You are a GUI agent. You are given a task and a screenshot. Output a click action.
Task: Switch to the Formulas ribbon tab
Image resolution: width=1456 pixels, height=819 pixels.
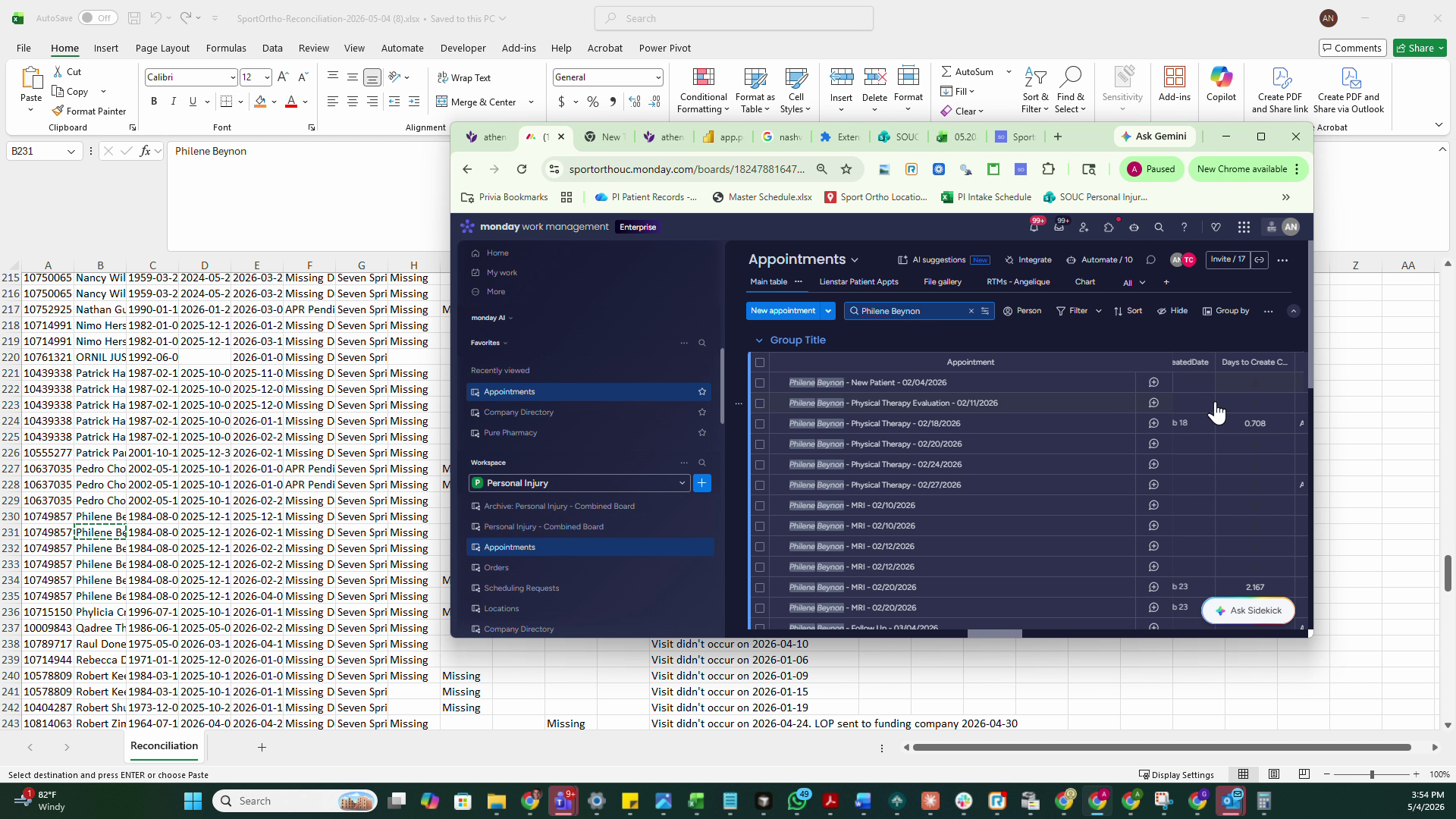click(226, 48)
